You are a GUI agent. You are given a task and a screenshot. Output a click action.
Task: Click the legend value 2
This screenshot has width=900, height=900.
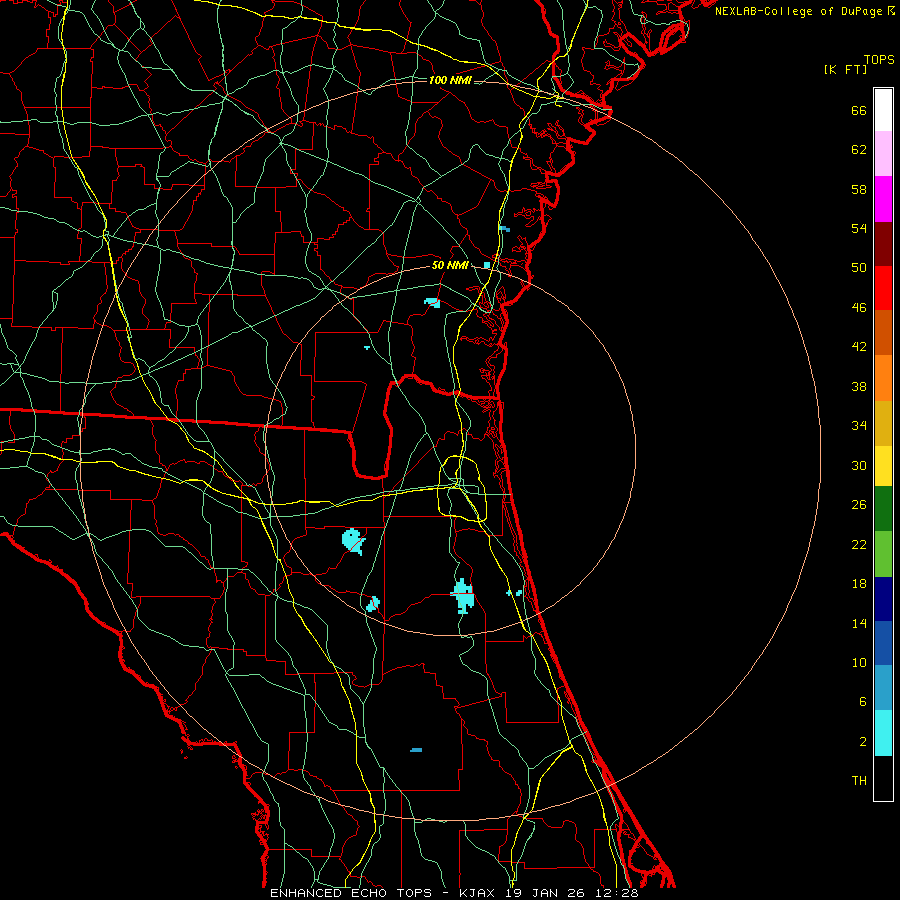863,742
